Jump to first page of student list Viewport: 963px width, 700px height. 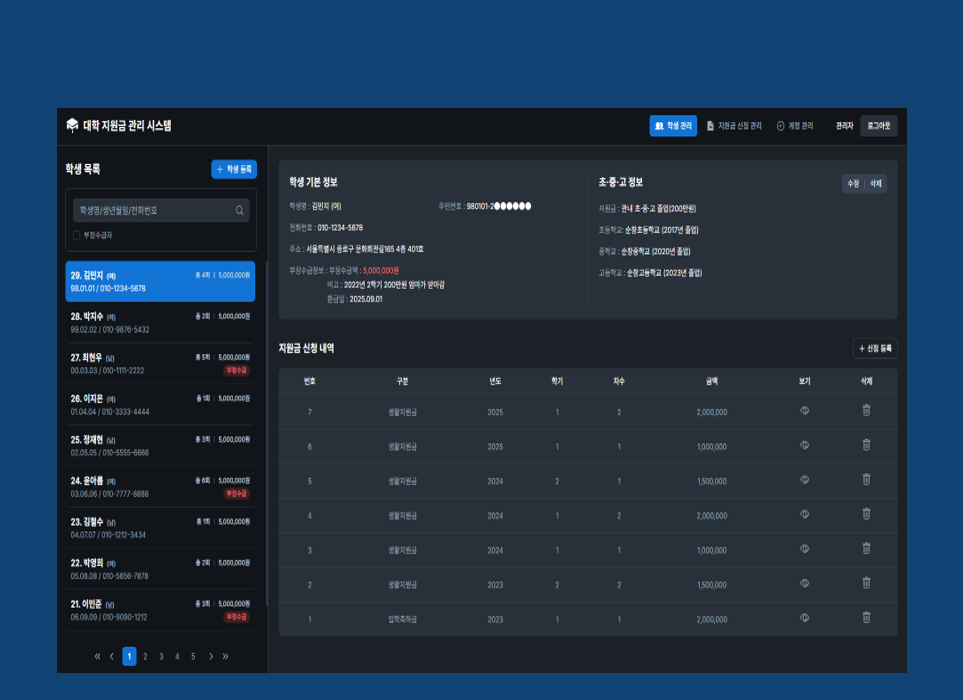97,656
